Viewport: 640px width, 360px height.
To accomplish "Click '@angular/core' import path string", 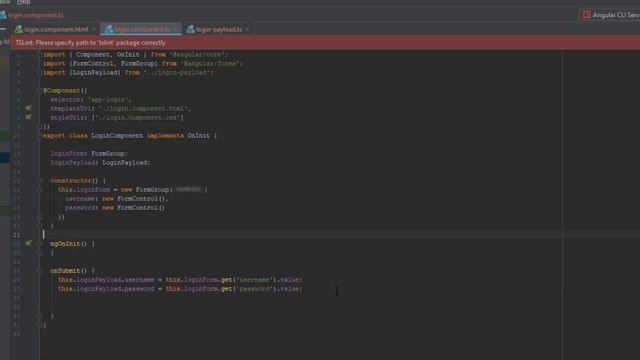I will tap(198, 55).
